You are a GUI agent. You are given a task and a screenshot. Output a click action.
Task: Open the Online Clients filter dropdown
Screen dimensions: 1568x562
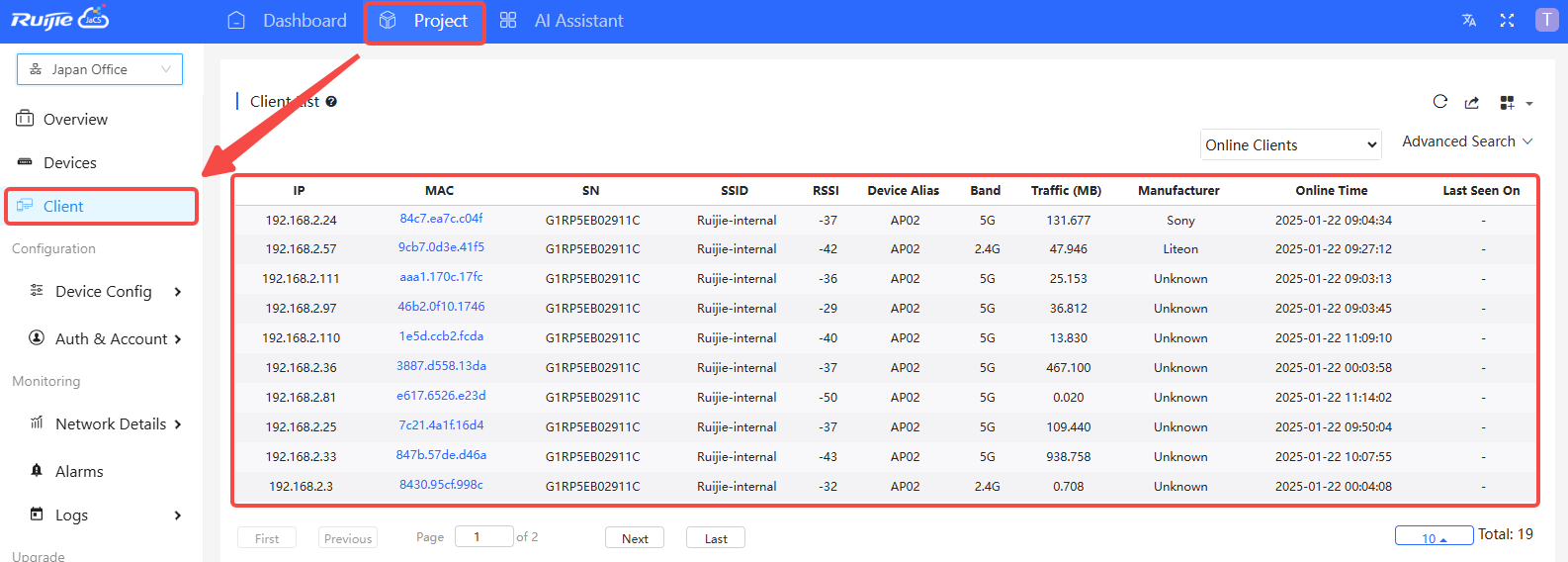coord(1290,145)
